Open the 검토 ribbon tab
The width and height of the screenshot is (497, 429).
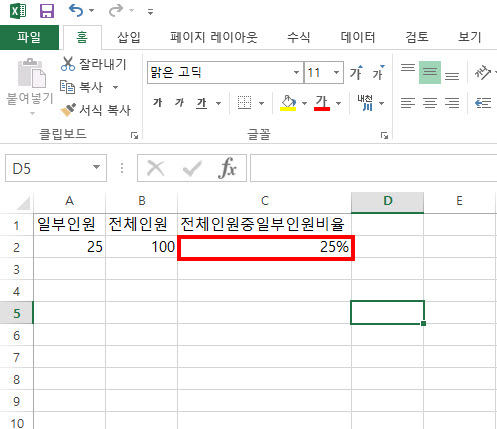tap(417, 37)
